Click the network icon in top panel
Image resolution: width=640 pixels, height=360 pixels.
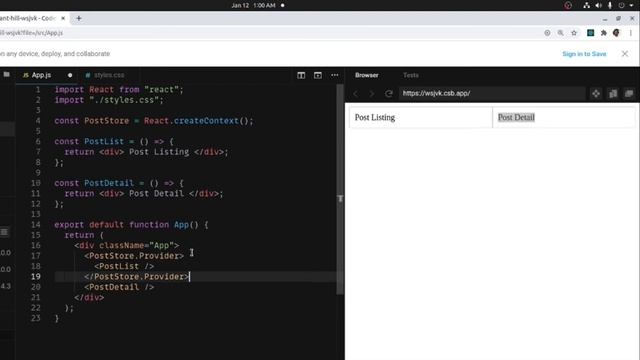click(x=587, y=5)
